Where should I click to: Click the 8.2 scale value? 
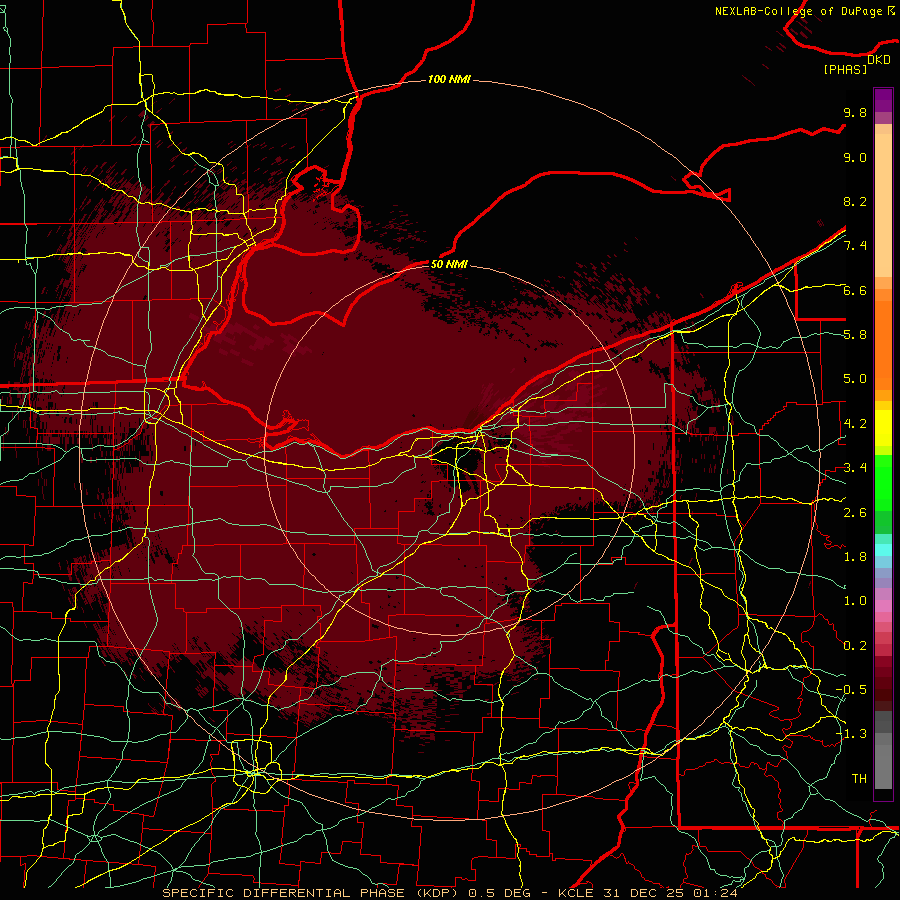tap(855, 201)
